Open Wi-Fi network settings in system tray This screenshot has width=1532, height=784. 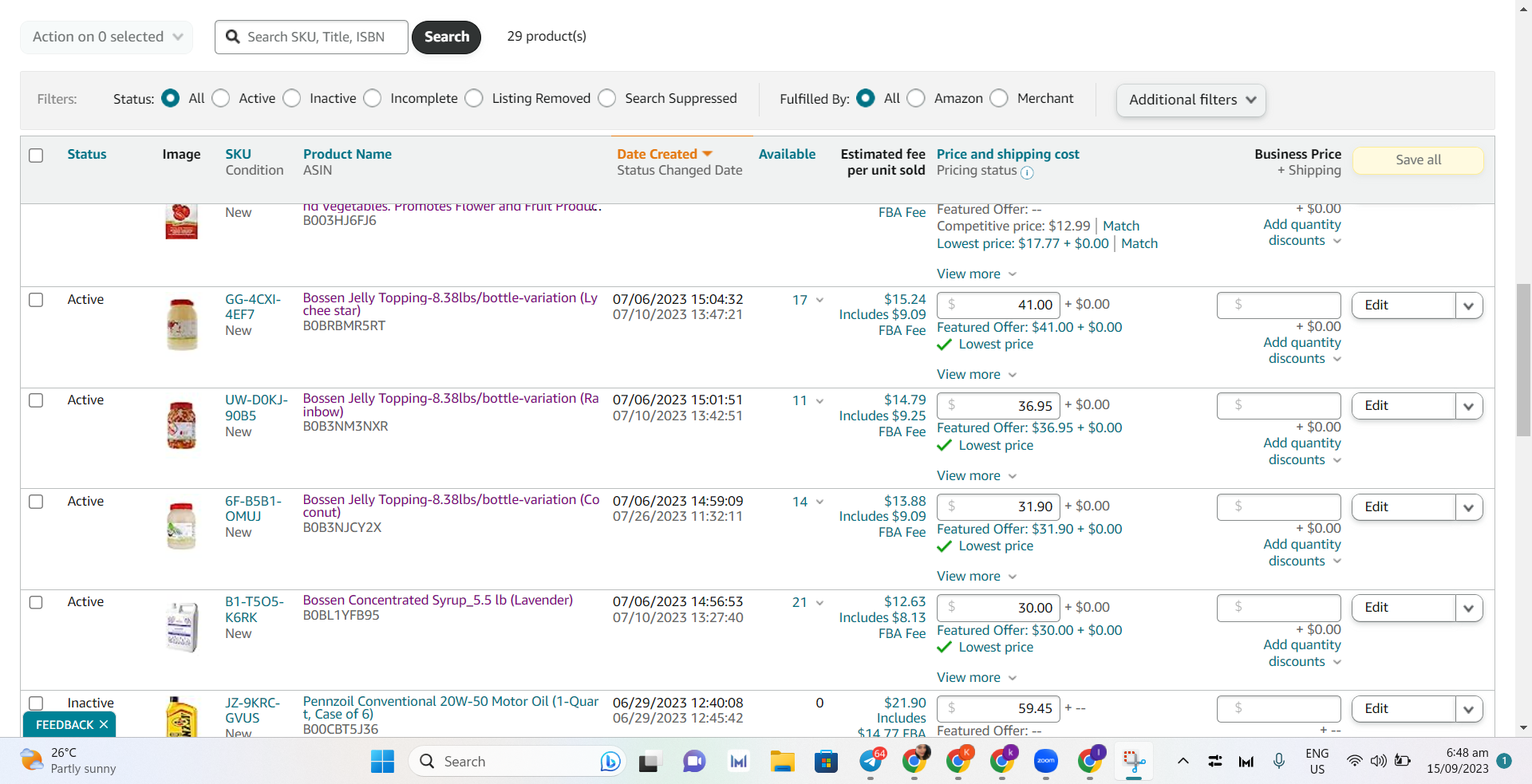[1354, 761]
